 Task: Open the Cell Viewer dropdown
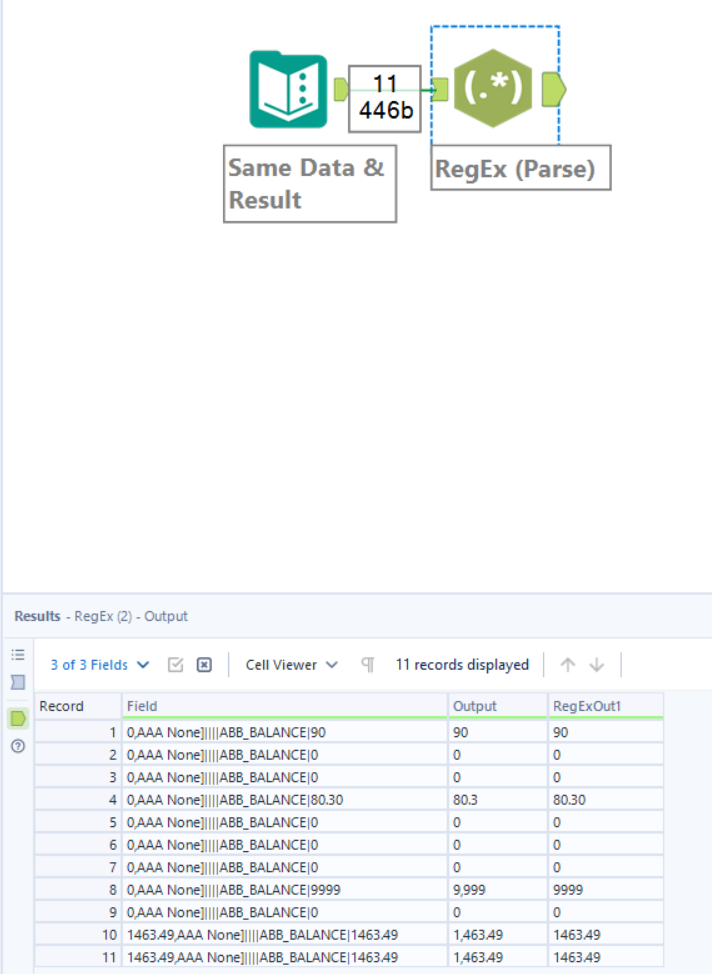pos(291,665)
